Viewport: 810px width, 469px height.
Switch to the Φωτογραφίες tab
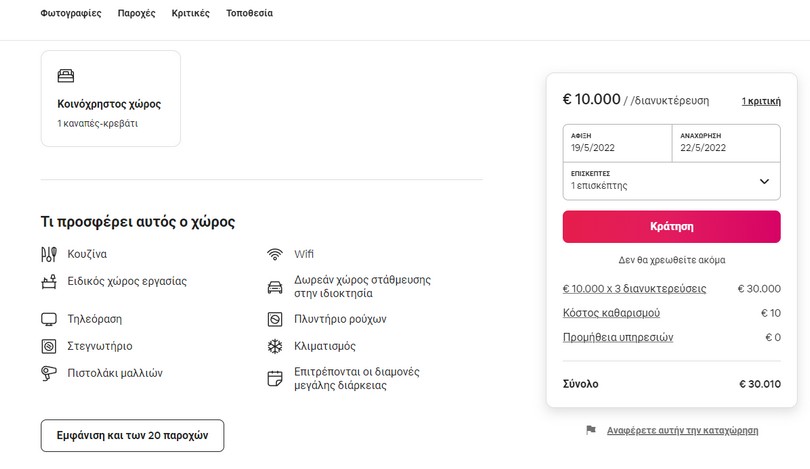71,14
